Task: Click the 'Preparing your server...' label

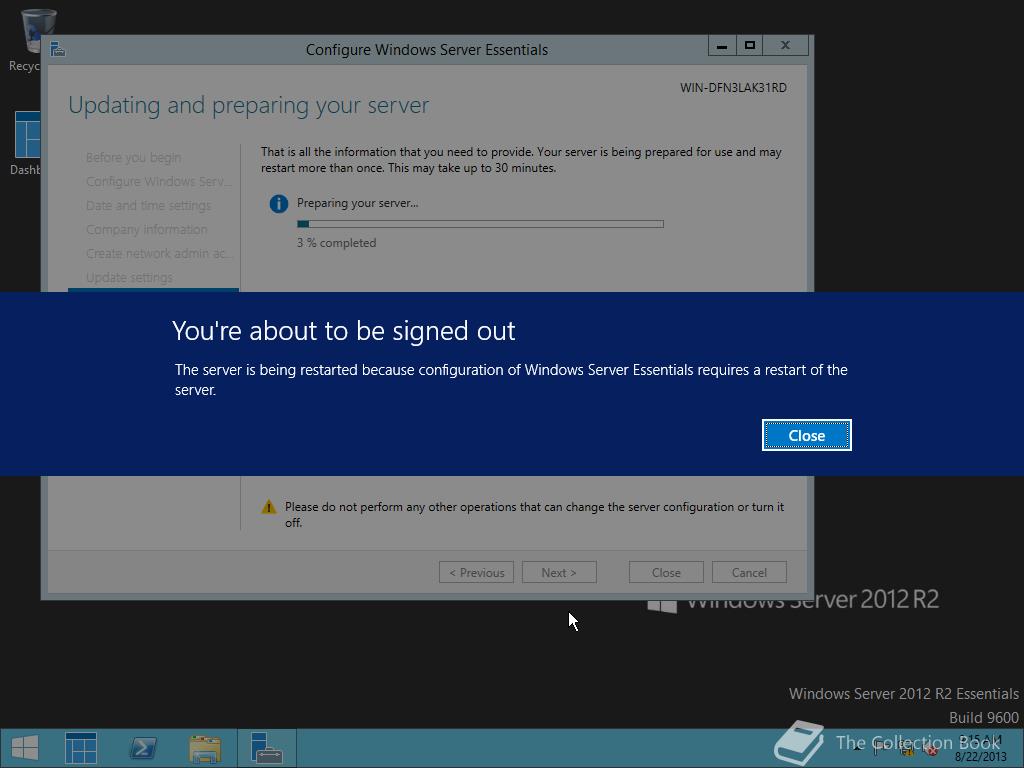Action: (357, 203)
